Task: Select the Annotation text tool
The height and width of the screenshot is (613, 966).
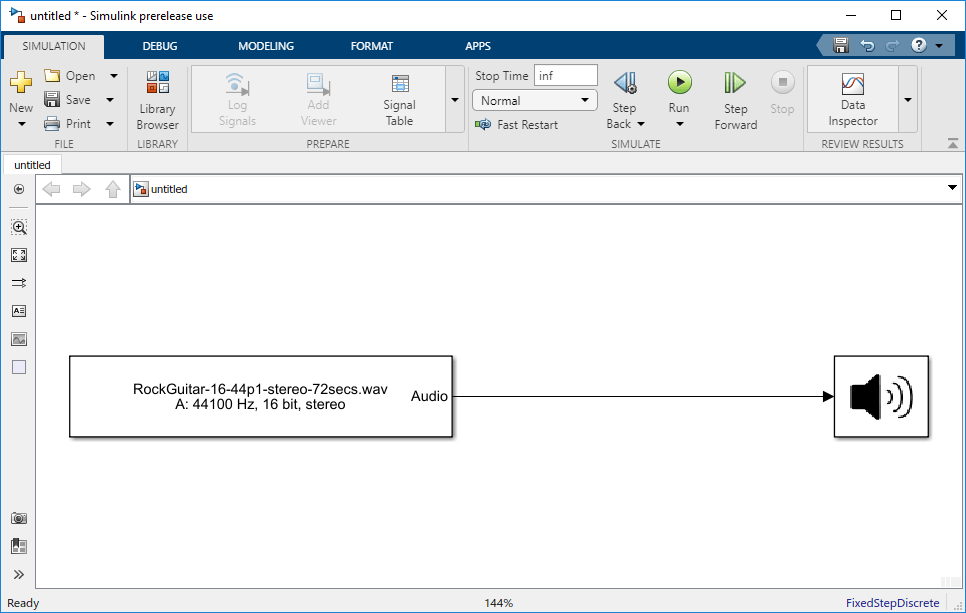Action: (19, 311)
